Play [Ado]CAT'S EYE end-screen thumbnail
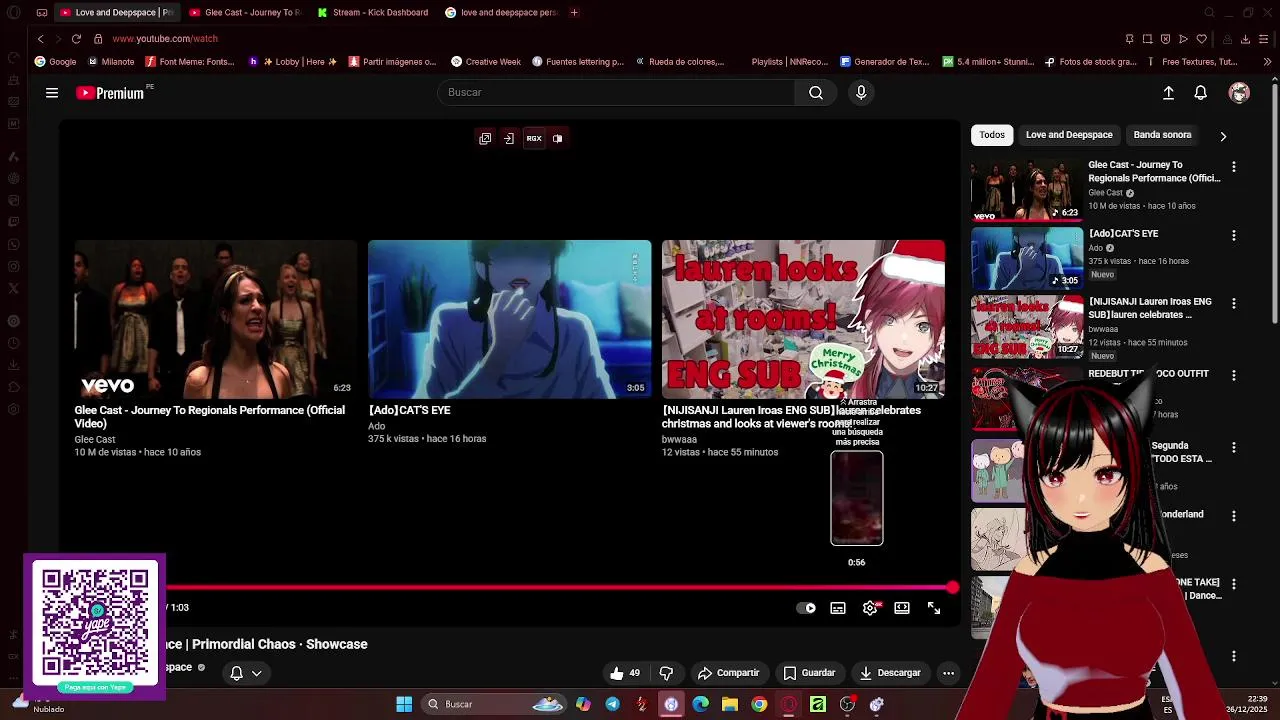 [x=509, y=319]
